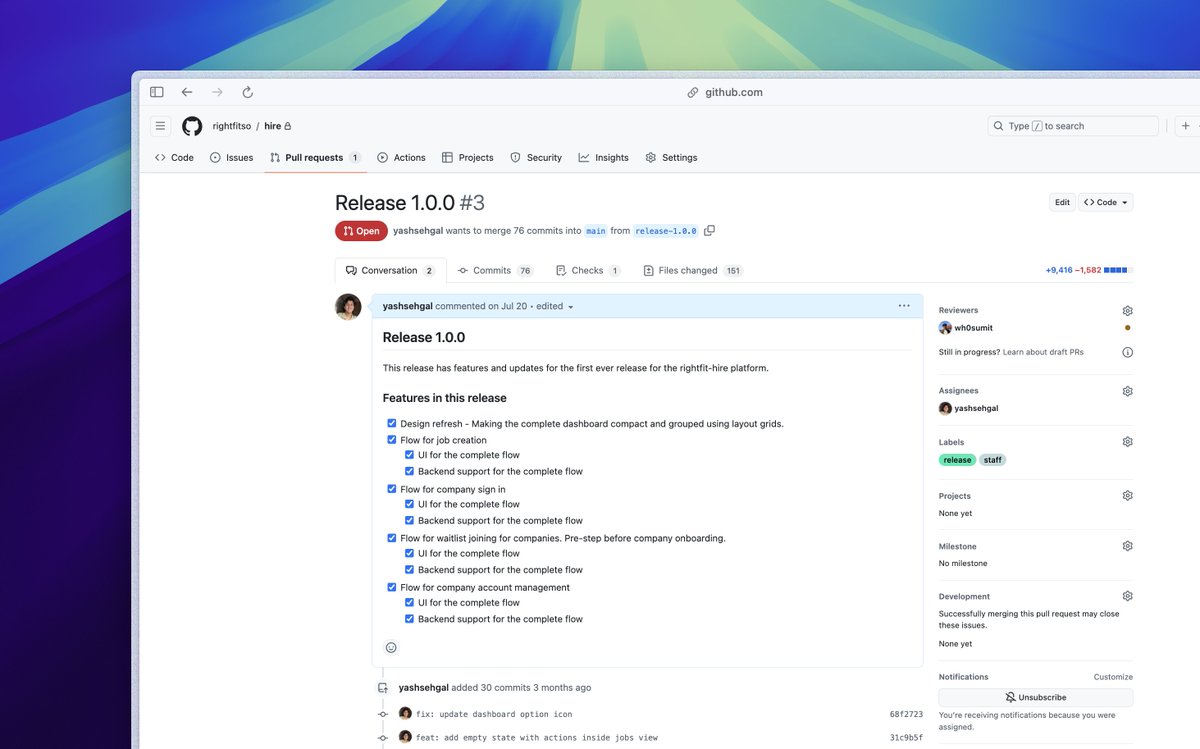
Task: Copy the release-1.0.0 branch name icon
Action: [x=709, y=231]
